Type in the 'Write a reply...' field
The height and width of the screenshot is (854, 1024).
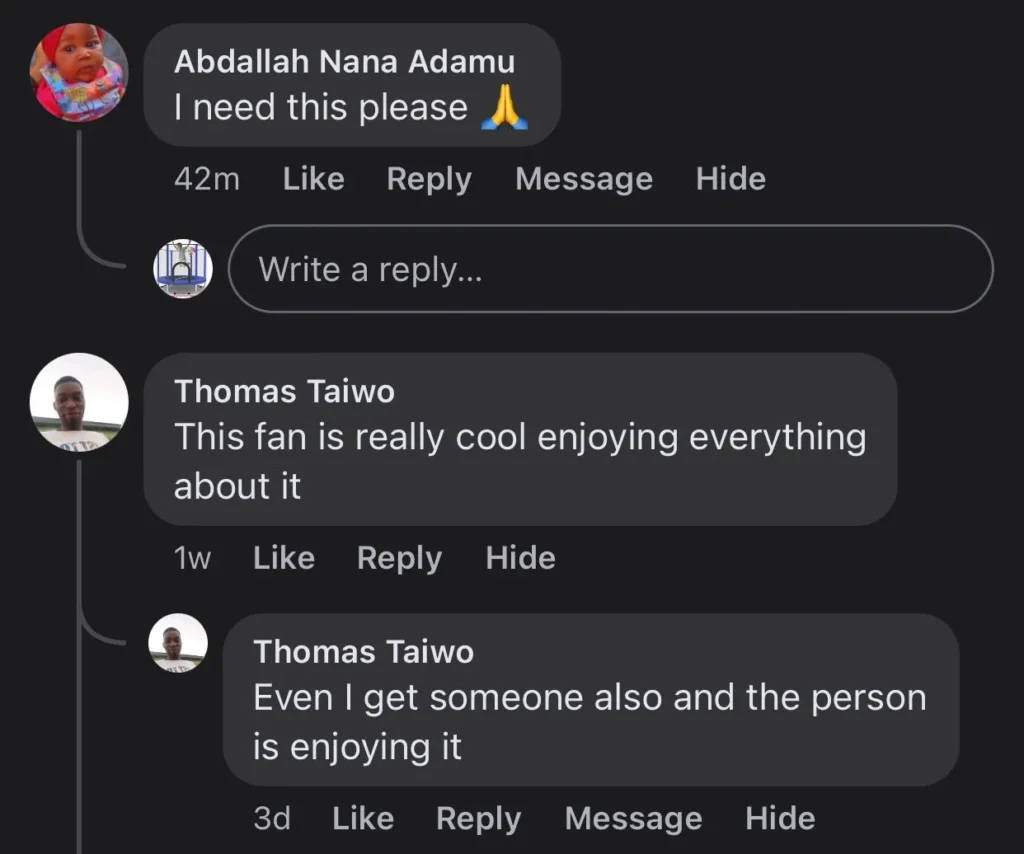click(610, 269)
